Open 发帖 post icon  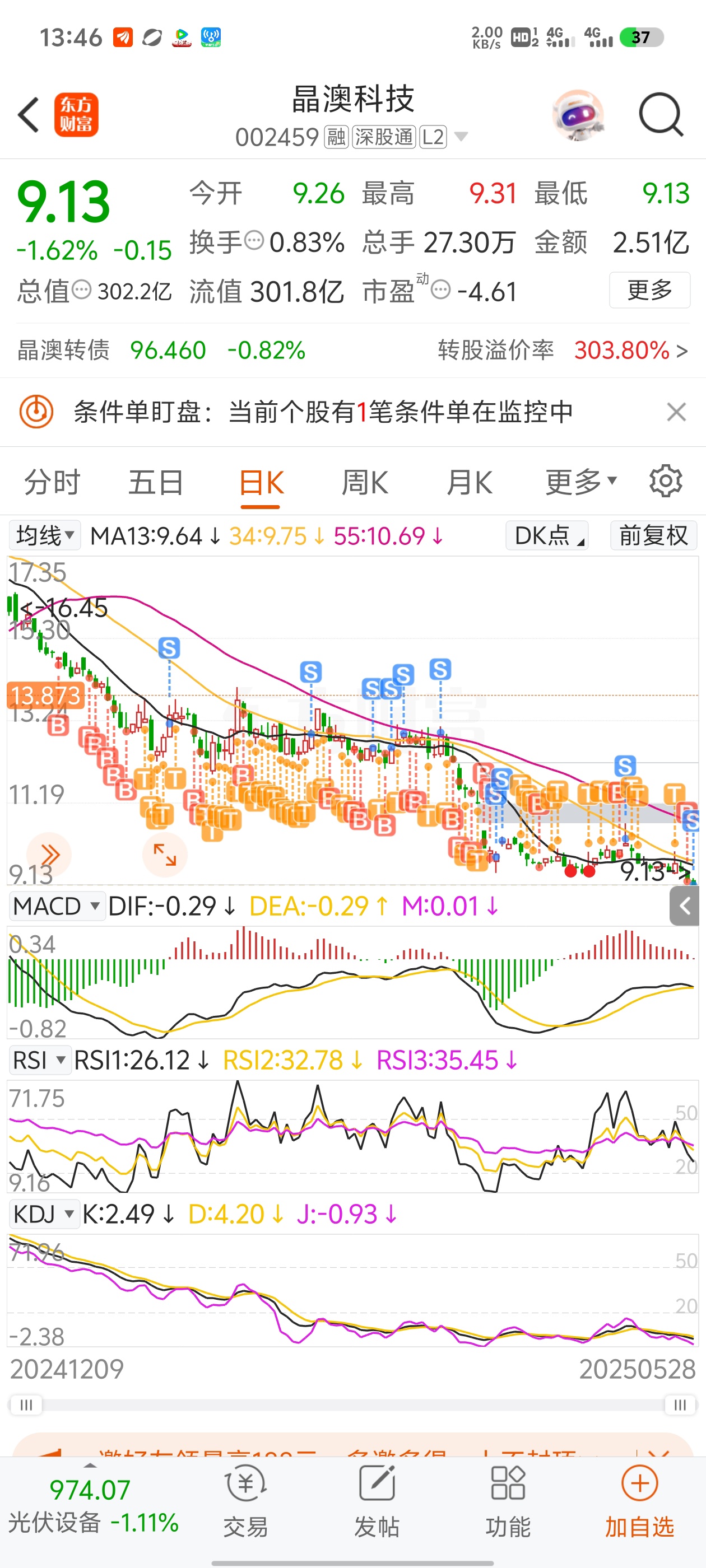click(x=377, y=1485)
